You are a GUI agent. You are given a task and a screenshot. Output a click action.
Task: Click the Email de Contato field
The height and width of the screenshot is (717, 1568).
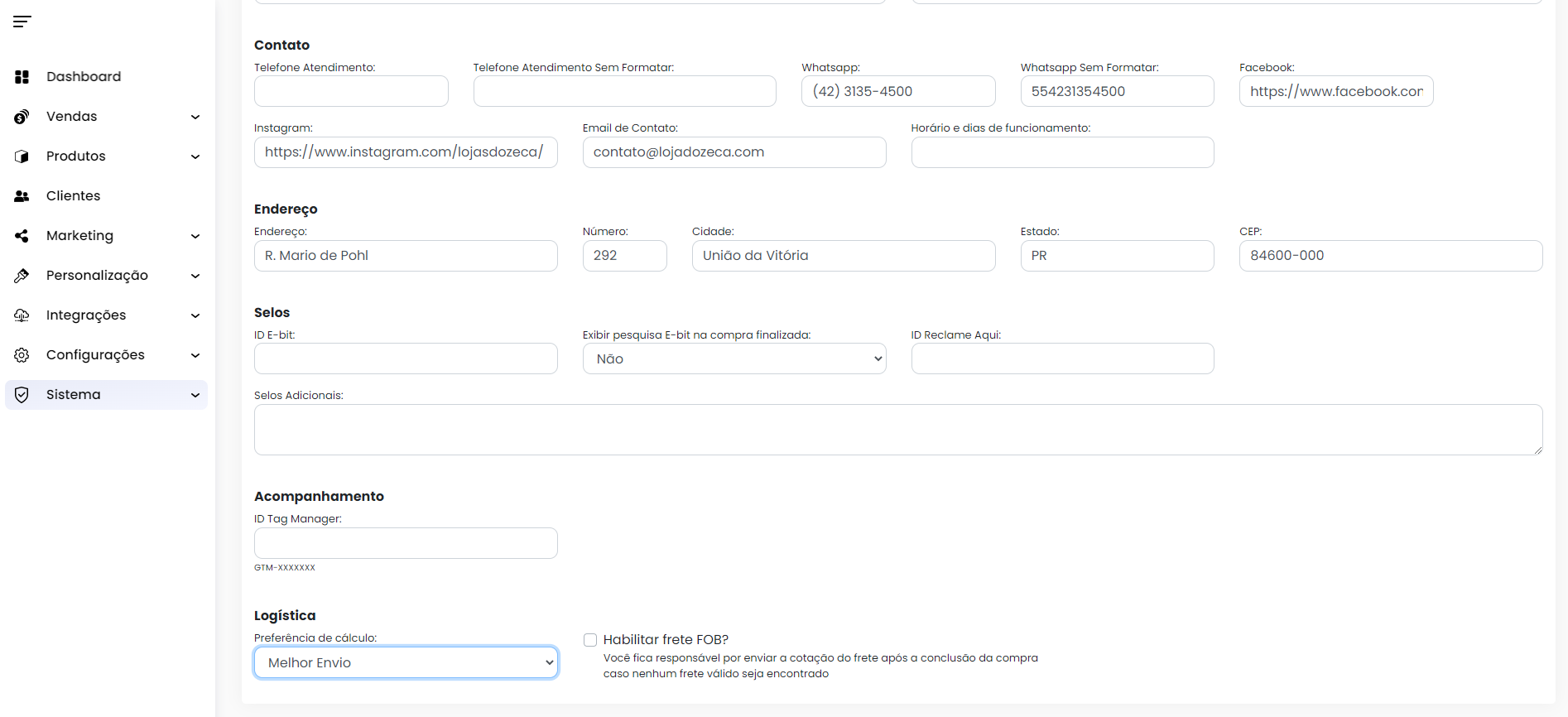(x=734, y=152)
